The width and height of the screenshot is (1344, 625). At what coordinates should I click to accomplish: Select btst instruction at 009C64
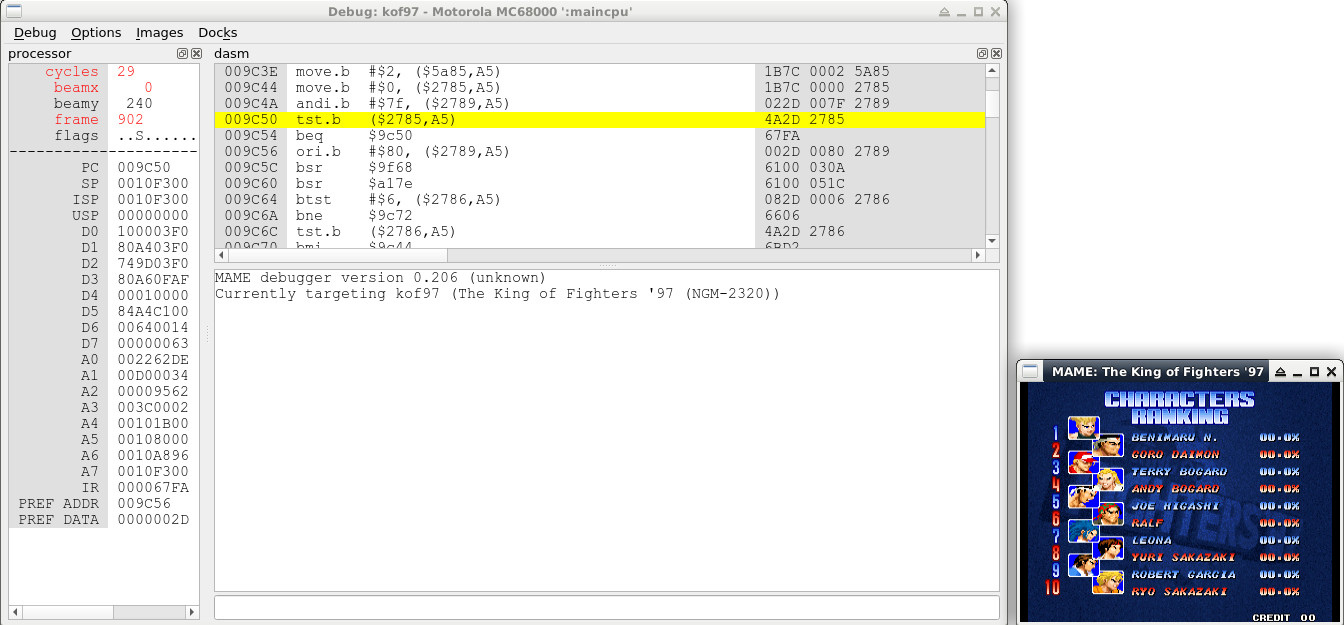600,199
